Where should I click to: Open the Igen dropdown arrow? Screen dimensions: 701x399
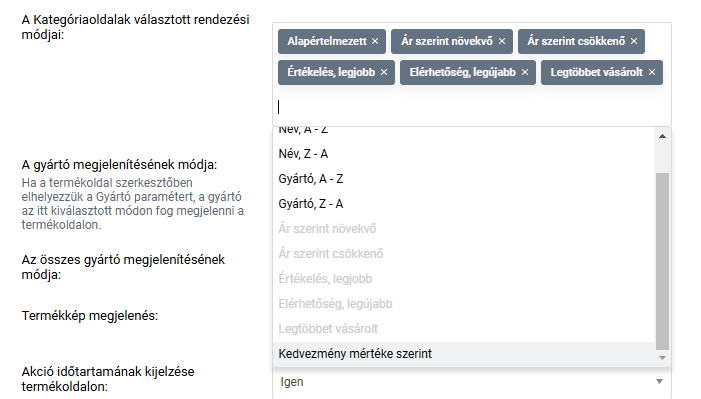(x=659, y=382)
